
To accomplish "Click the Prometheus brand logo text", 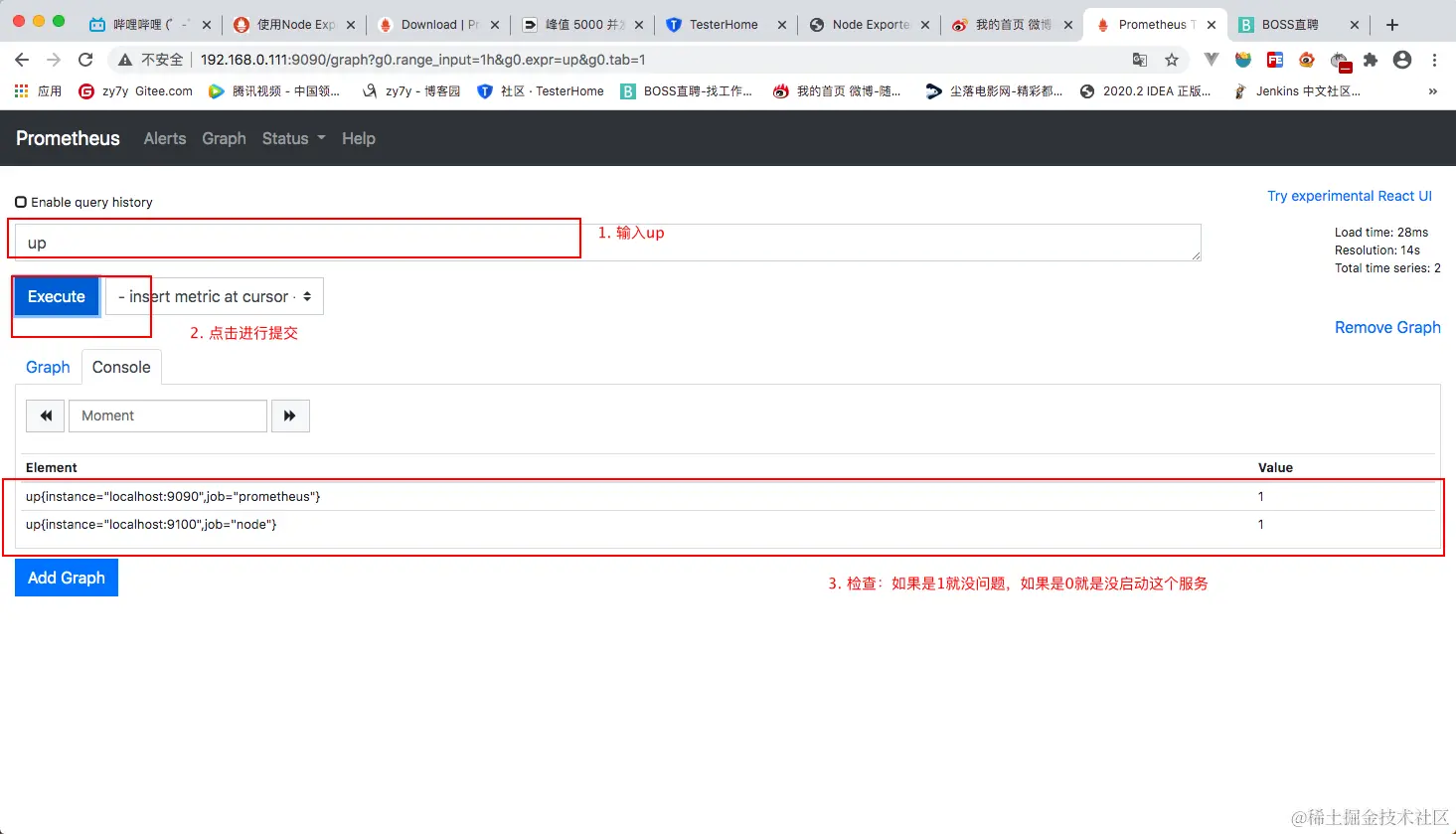I will [68, 138].
